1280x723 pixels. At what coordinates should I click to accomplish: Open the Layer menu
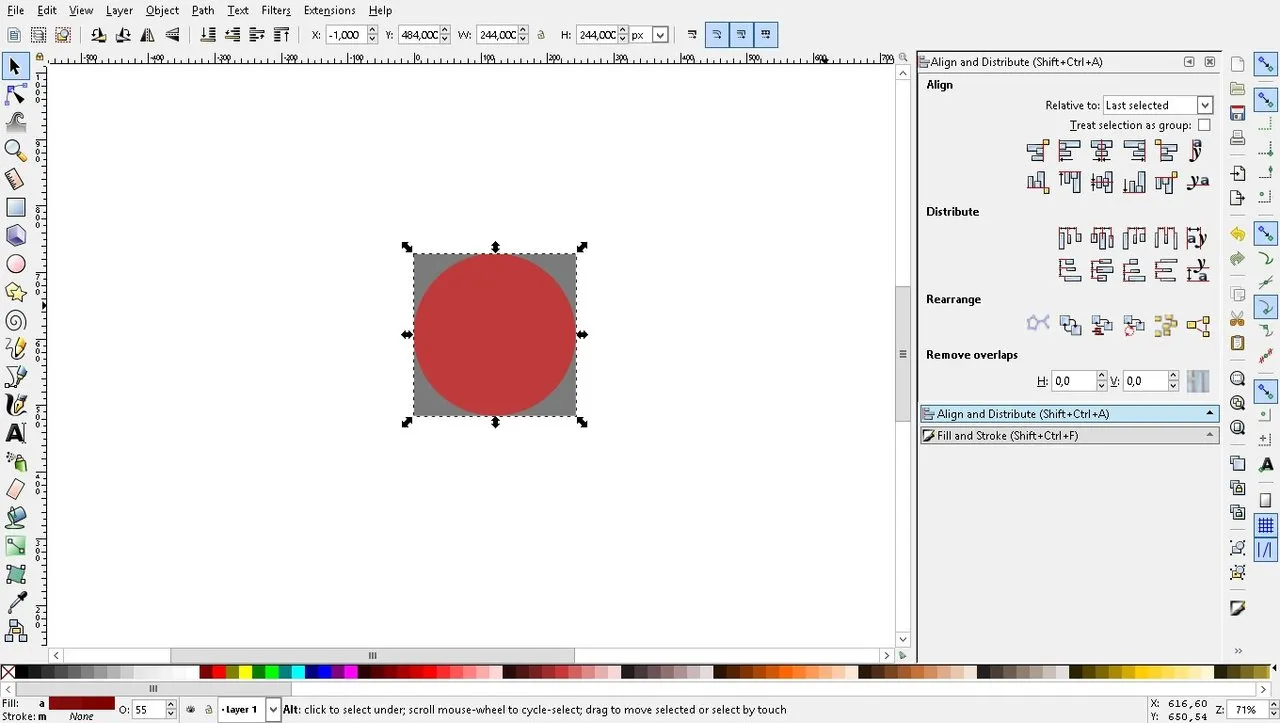119,10
